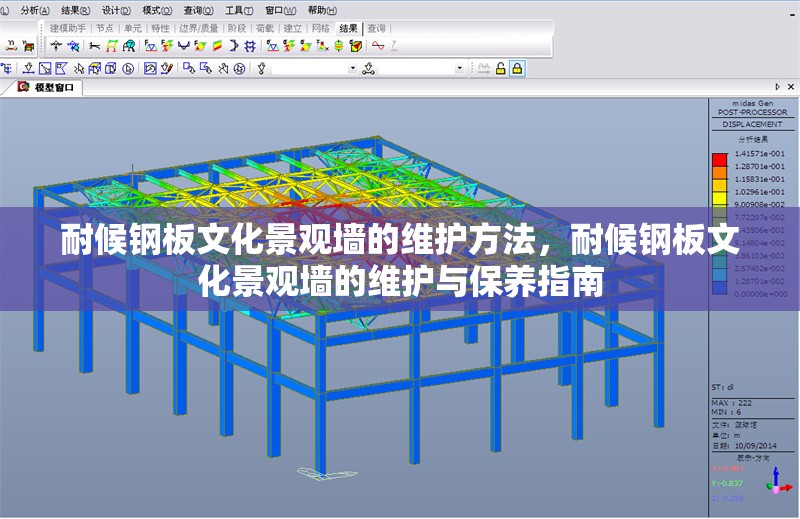Switch to the 荷载 ribbon tab
800x519 pixels.
tap(266, 28)
